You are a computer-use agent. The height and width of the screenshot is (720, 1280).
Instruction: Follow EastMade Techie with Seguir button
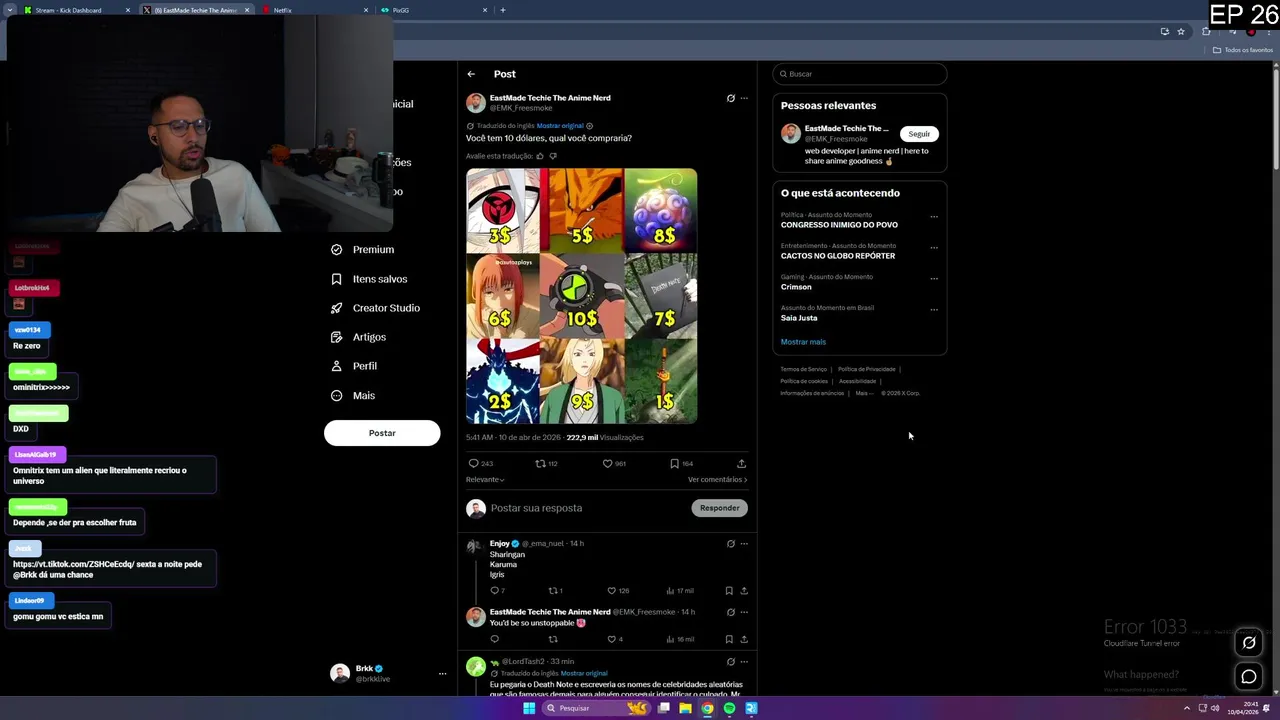919,134
